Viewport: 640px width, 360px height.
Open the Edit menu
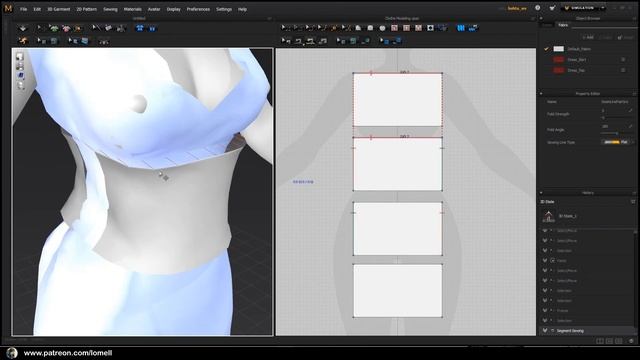(x=37, y=9)
